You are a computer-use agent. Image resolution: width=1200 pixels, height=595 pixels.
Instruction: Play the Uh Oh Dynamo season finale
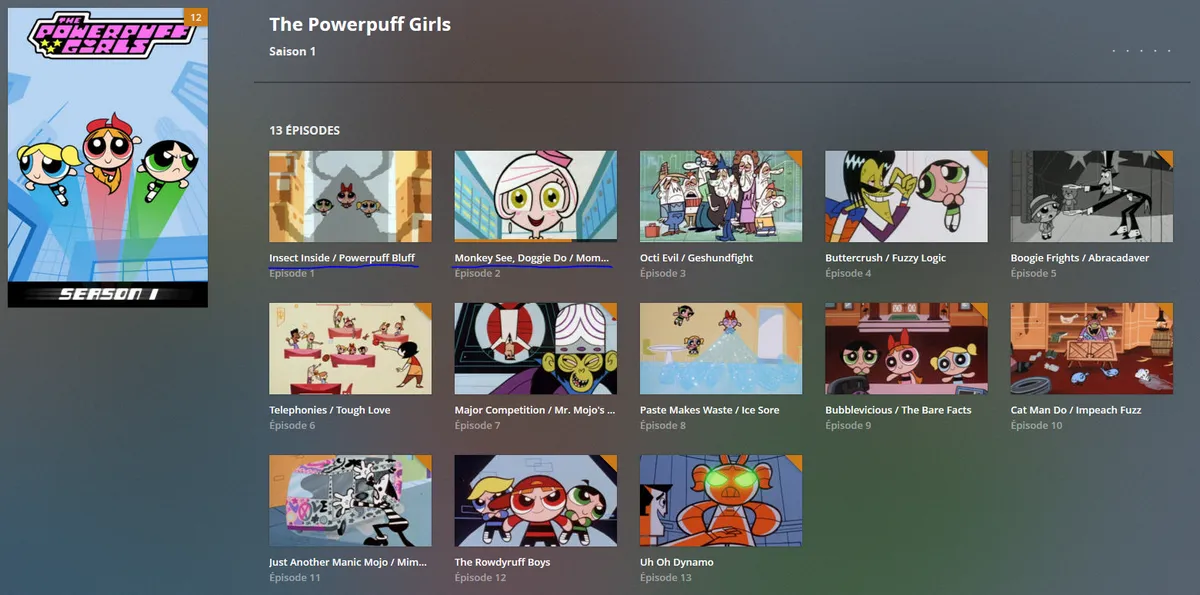point(720,500)
